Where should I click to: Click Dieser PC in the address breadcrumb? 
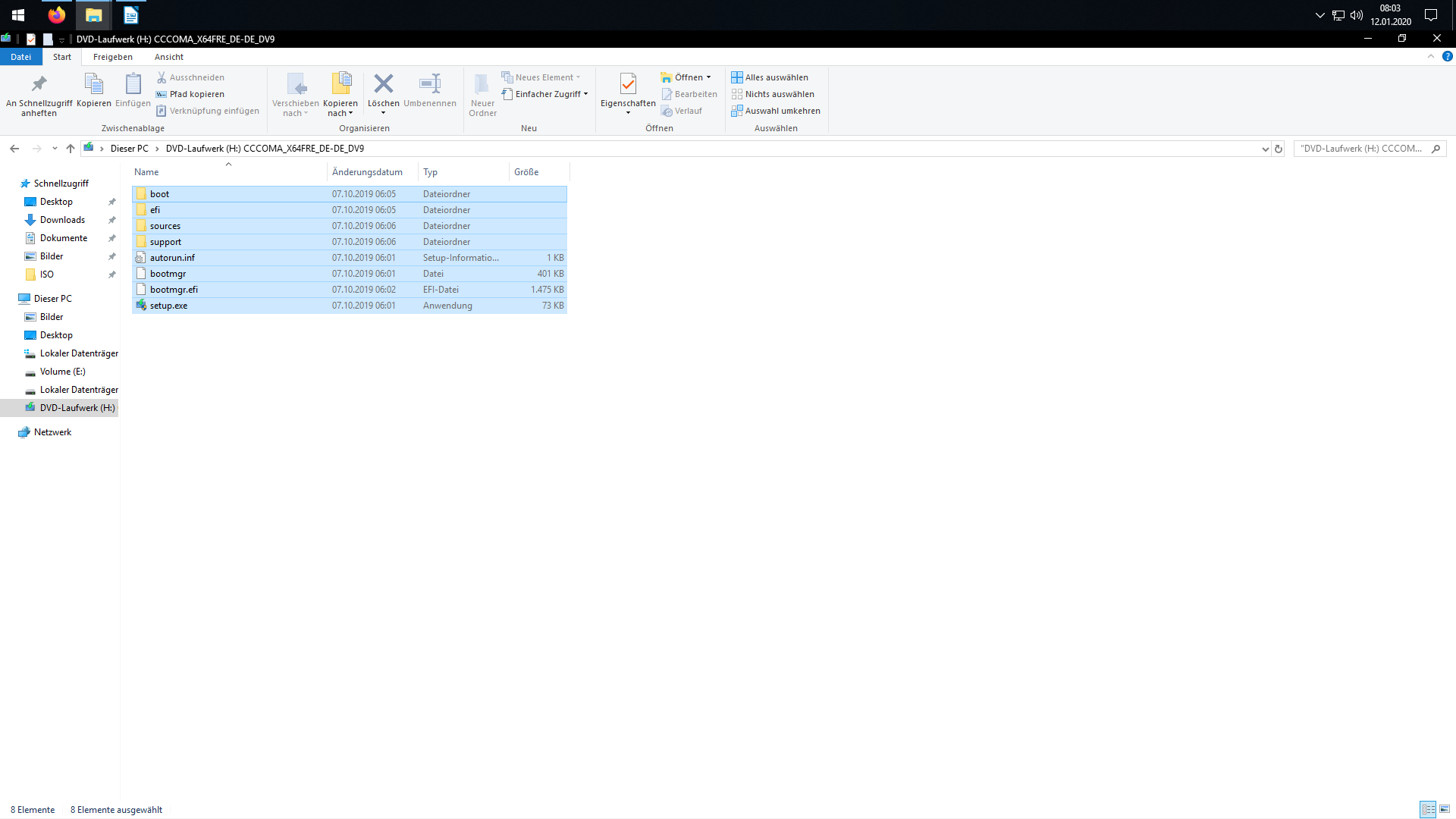[130, 149]
